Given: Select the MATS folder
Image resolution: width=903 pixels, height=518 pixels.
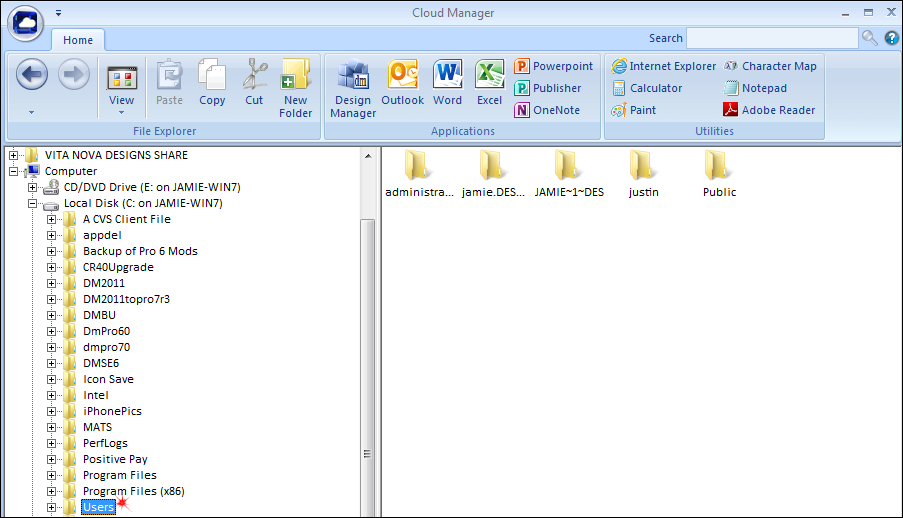Looking at the screenshot, I should (97, 428).
